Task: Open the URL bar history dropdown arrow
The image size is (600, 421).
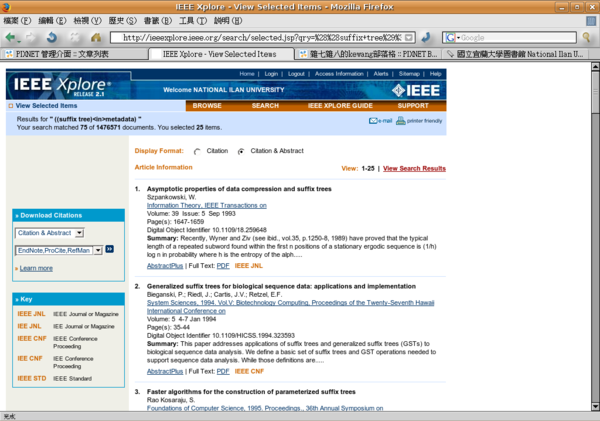Action: [409, 38]
